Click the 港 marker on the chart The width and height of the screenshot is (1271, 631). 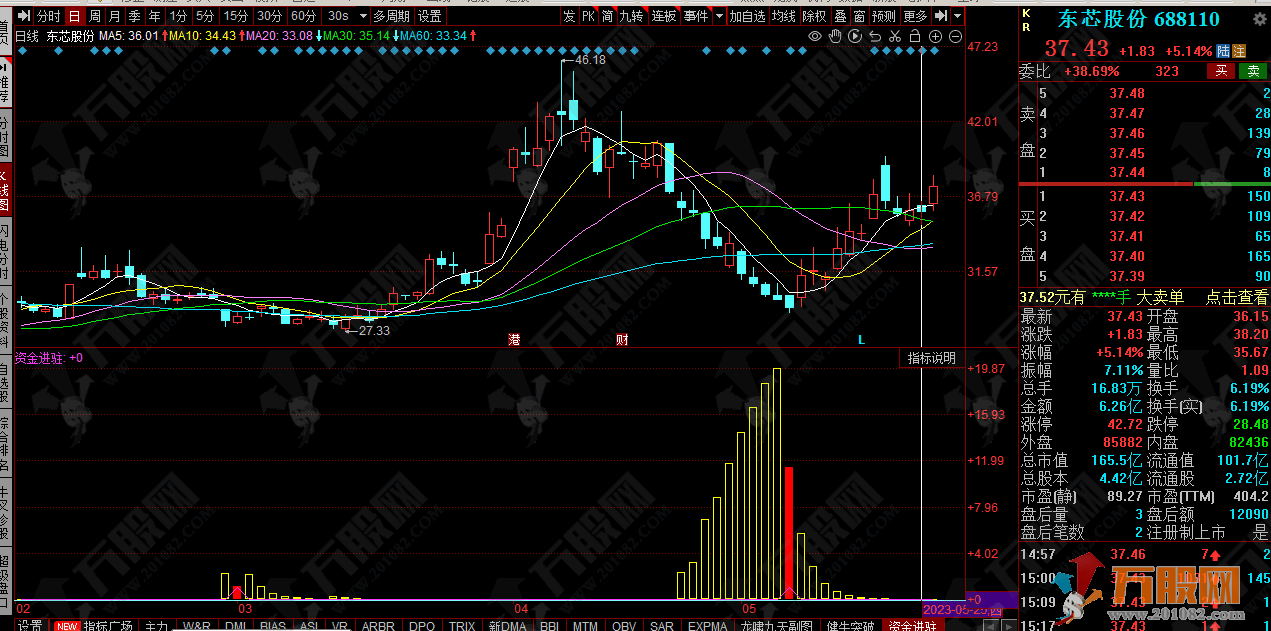514,339
